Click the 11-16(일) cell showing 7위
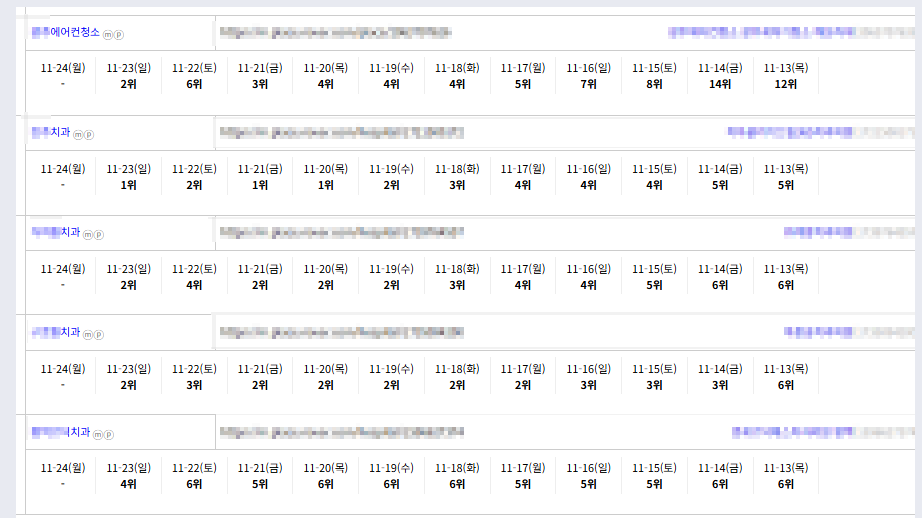This screenshot has height=518, width=922. click(588, 76)
